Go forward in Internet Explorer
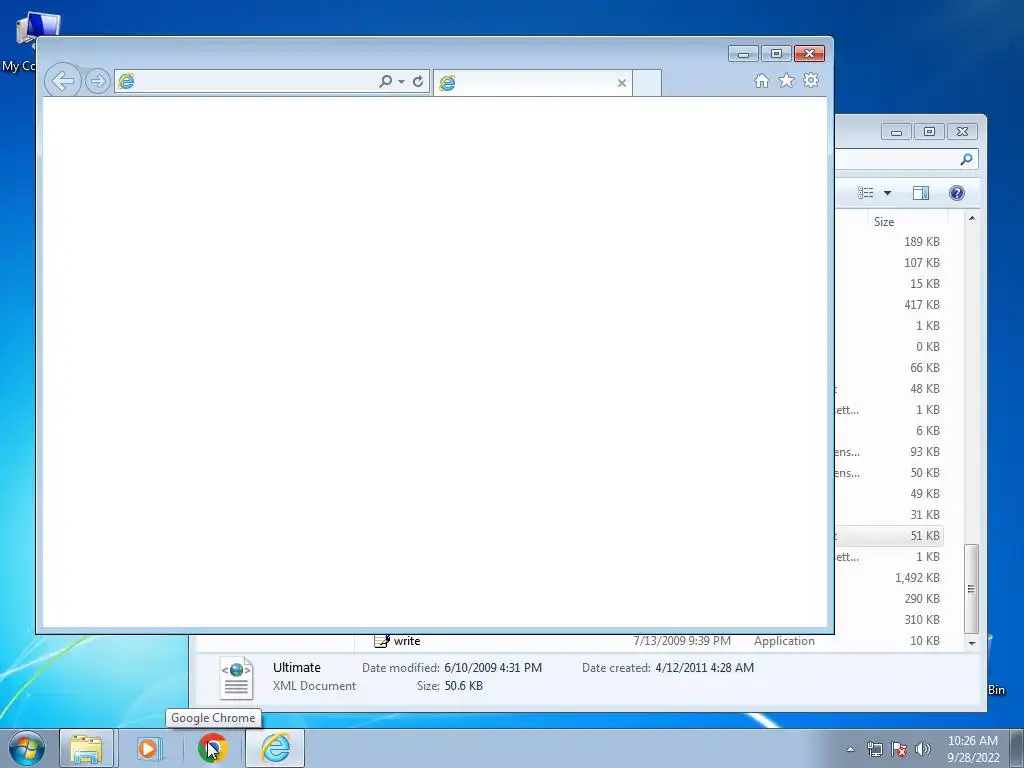Viewport: 1024px width, 768px height. click(x=98, y=82)
